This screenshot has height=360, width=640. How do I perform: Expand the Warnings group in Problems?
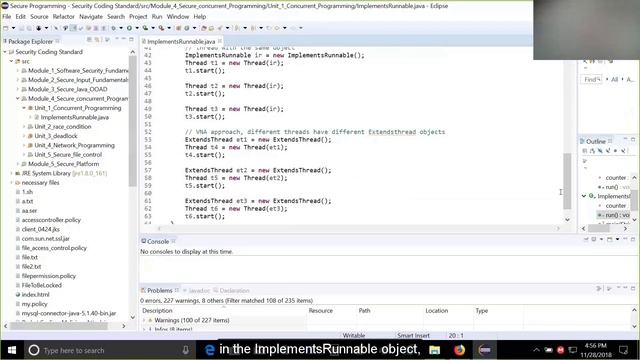[144, 320]
